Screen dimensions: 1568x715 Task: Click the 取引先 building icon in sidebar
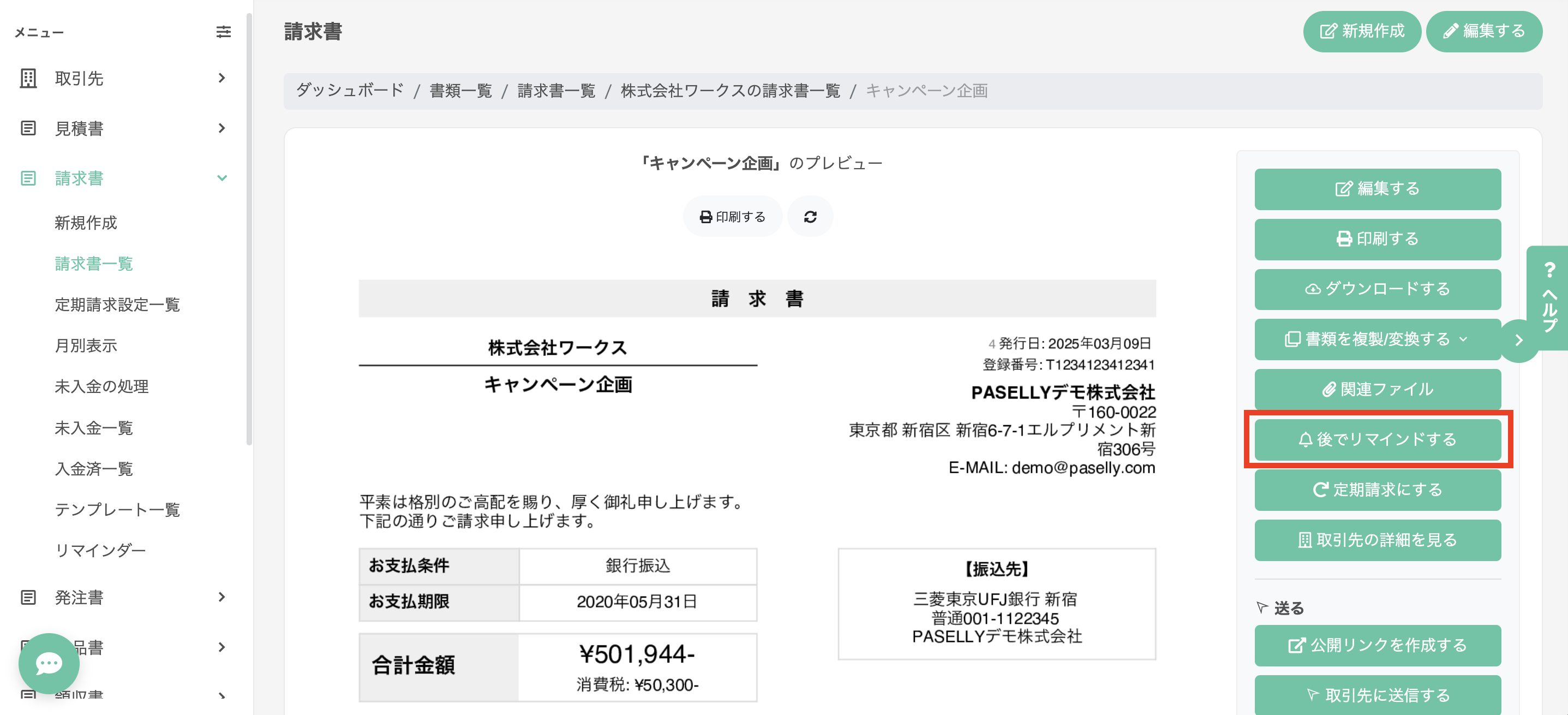28,78
